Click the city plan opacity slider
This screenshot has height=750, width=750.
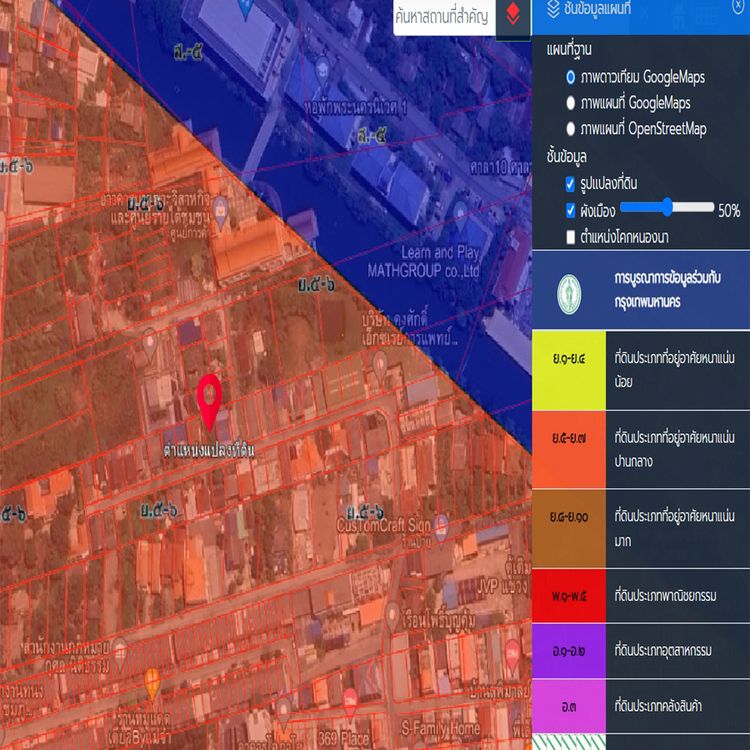click(664, 208)
